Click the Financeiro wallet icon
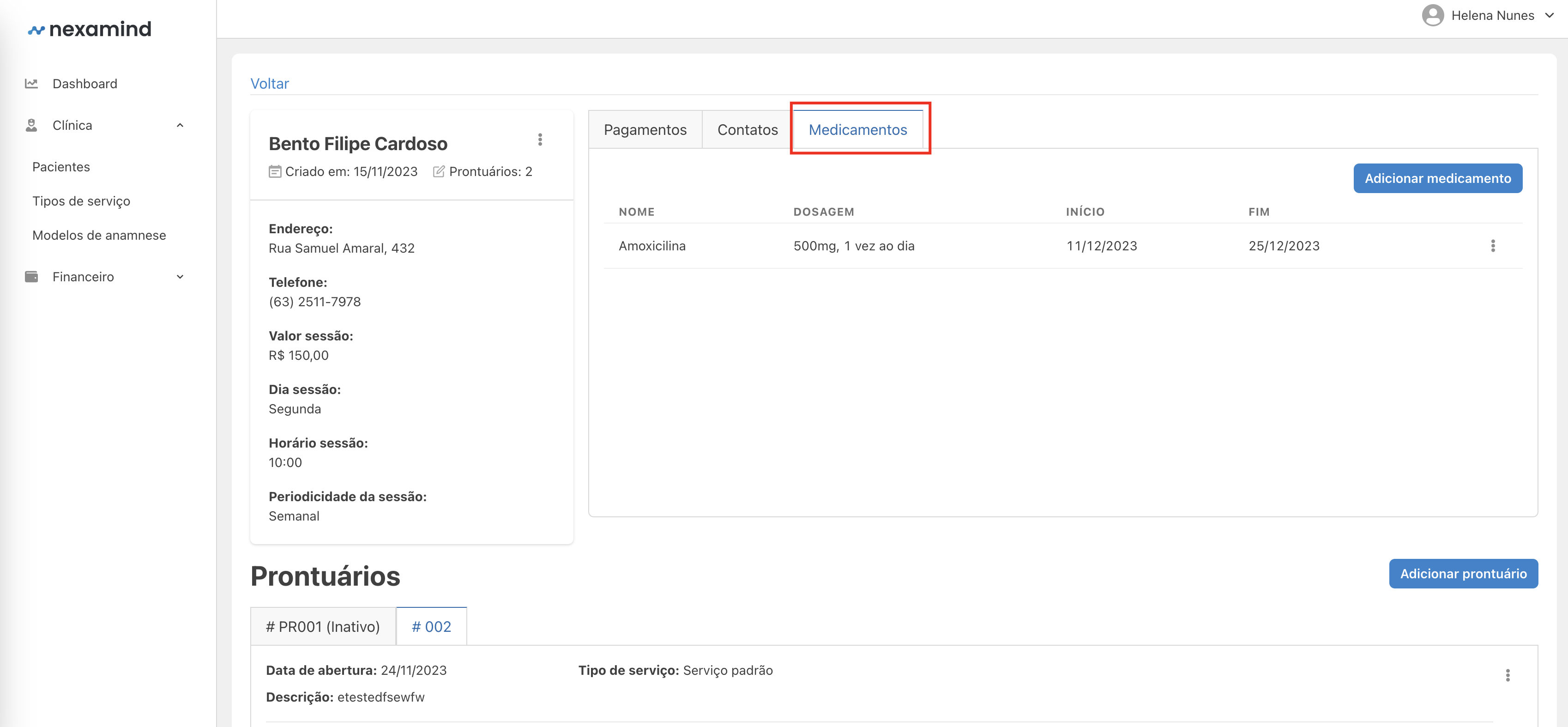The height and width of the screenshot is (727, 1568). pyautogui.click(x=31, y=276)
